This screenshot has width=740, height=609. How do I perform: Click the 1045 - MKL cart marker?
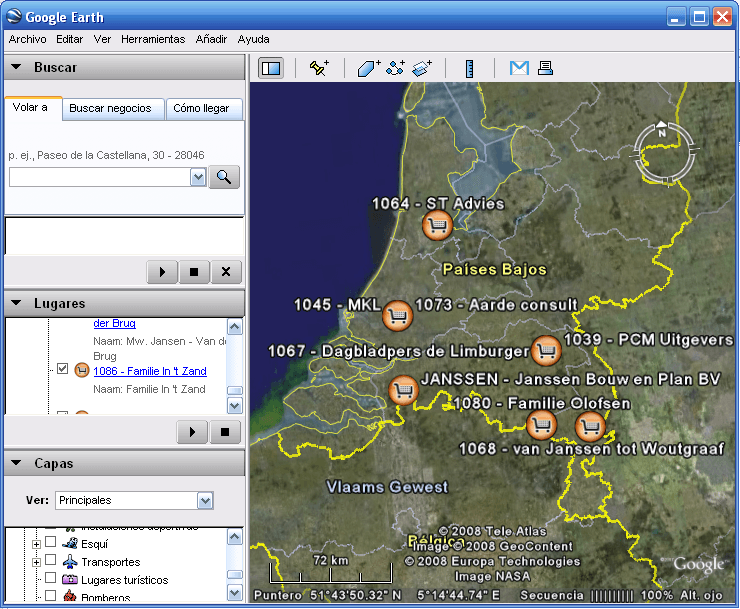point(397,315)
